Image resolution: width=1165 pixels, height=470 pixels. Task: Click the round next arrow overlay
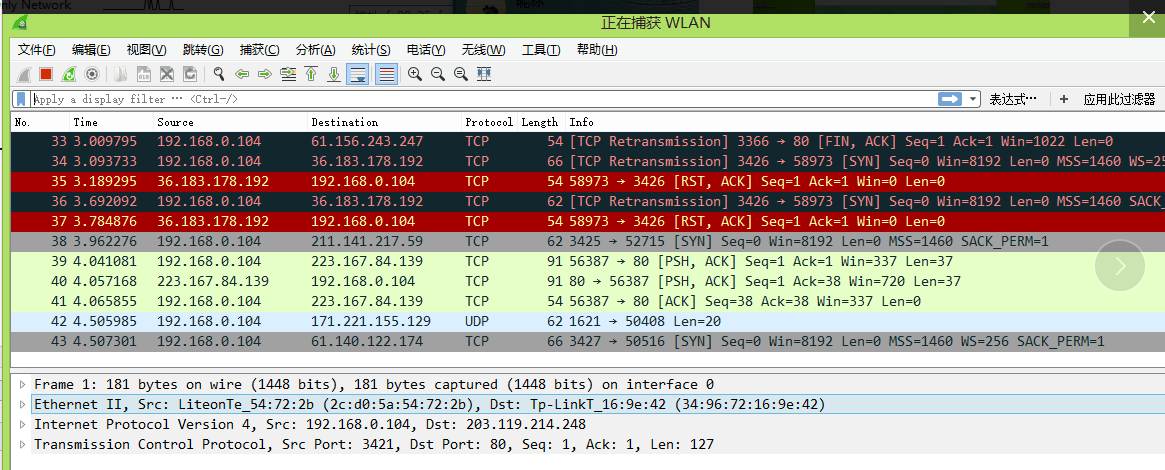coord(1120,265)
